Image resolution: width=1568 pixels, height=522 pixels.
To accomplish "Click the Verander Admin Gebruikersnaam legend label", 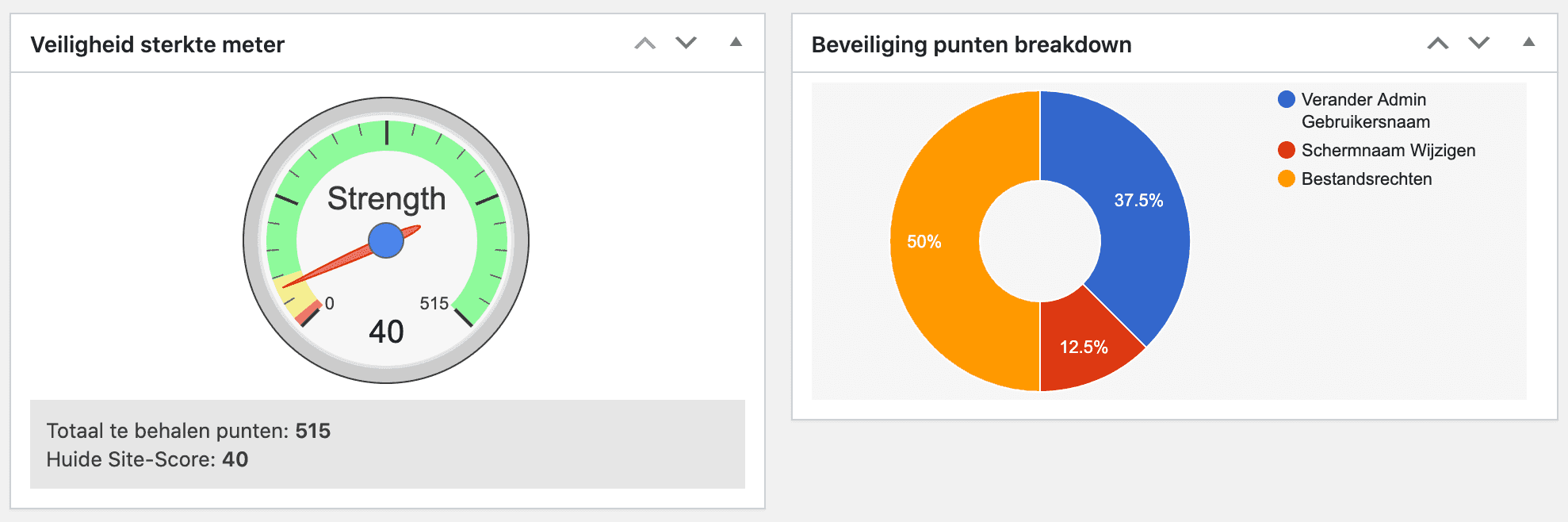I will (1365, 110).
